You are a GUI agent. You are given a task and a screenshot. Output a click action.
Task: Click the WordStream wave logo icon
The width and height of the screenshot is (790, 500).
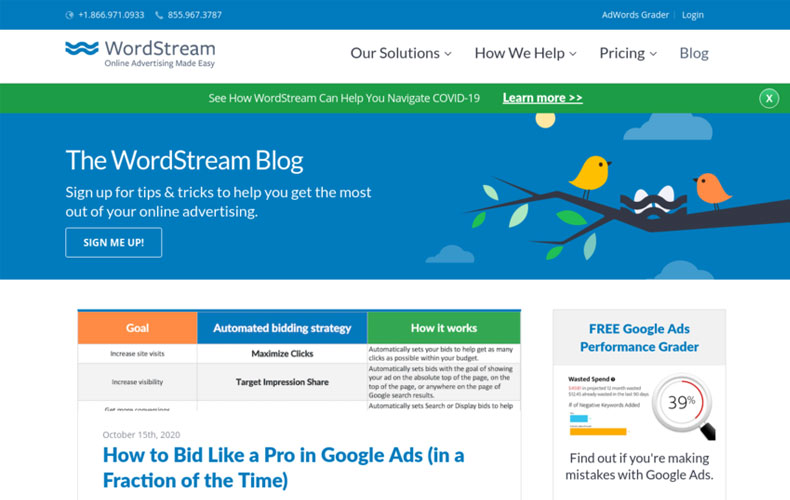[x=82, y=48]
